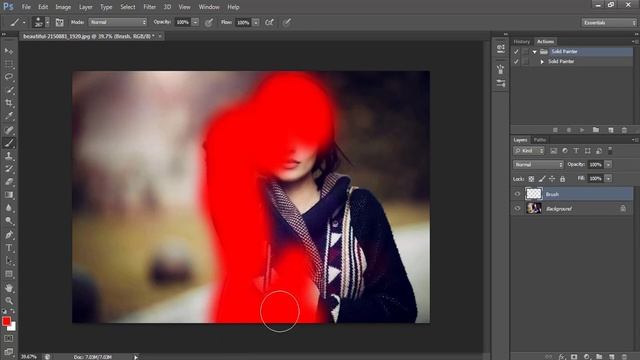
Task: Hide the Background layer
Action: click(517, 208)
